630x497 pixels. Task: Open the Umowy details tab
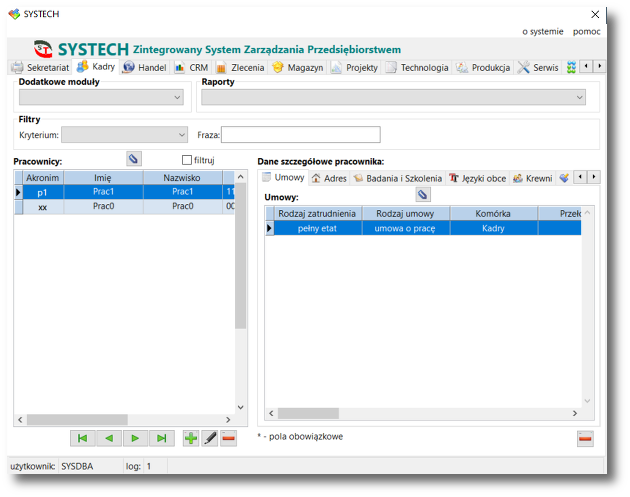pyautogui.click(x=283, y=178)
